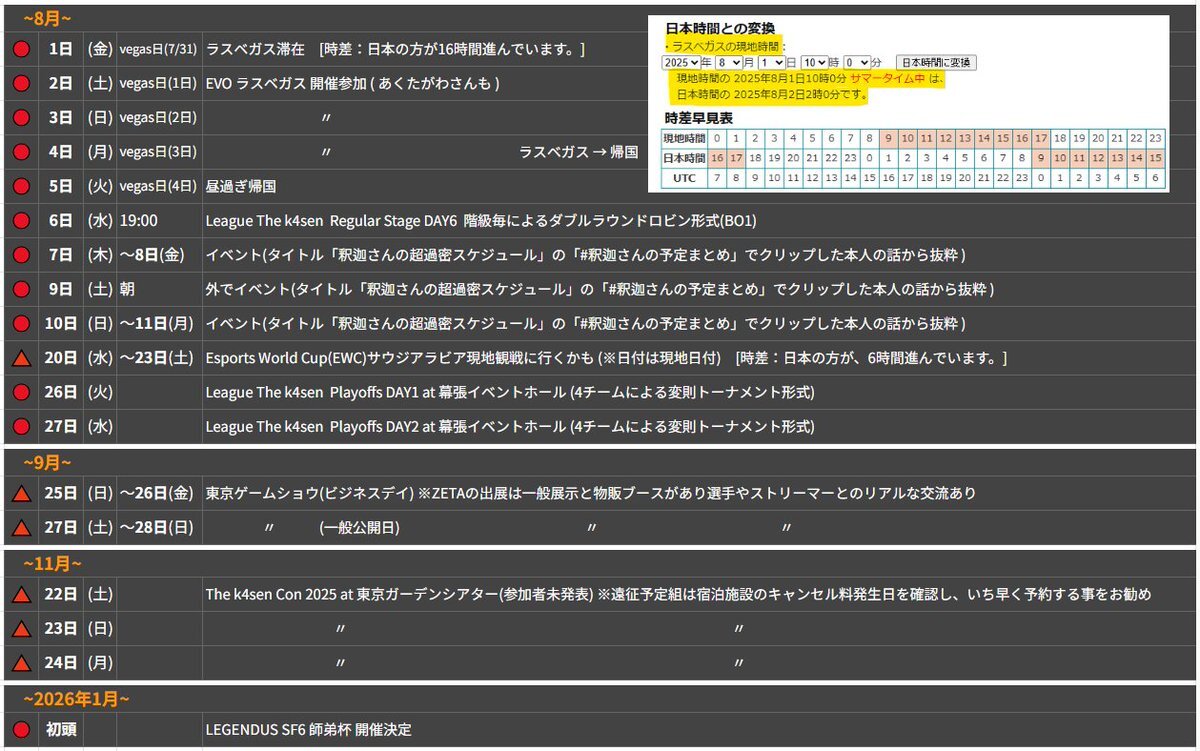Select the vegas日(7/31) cell
This screenshot has height=751, width=1200.
click(159, 48)
